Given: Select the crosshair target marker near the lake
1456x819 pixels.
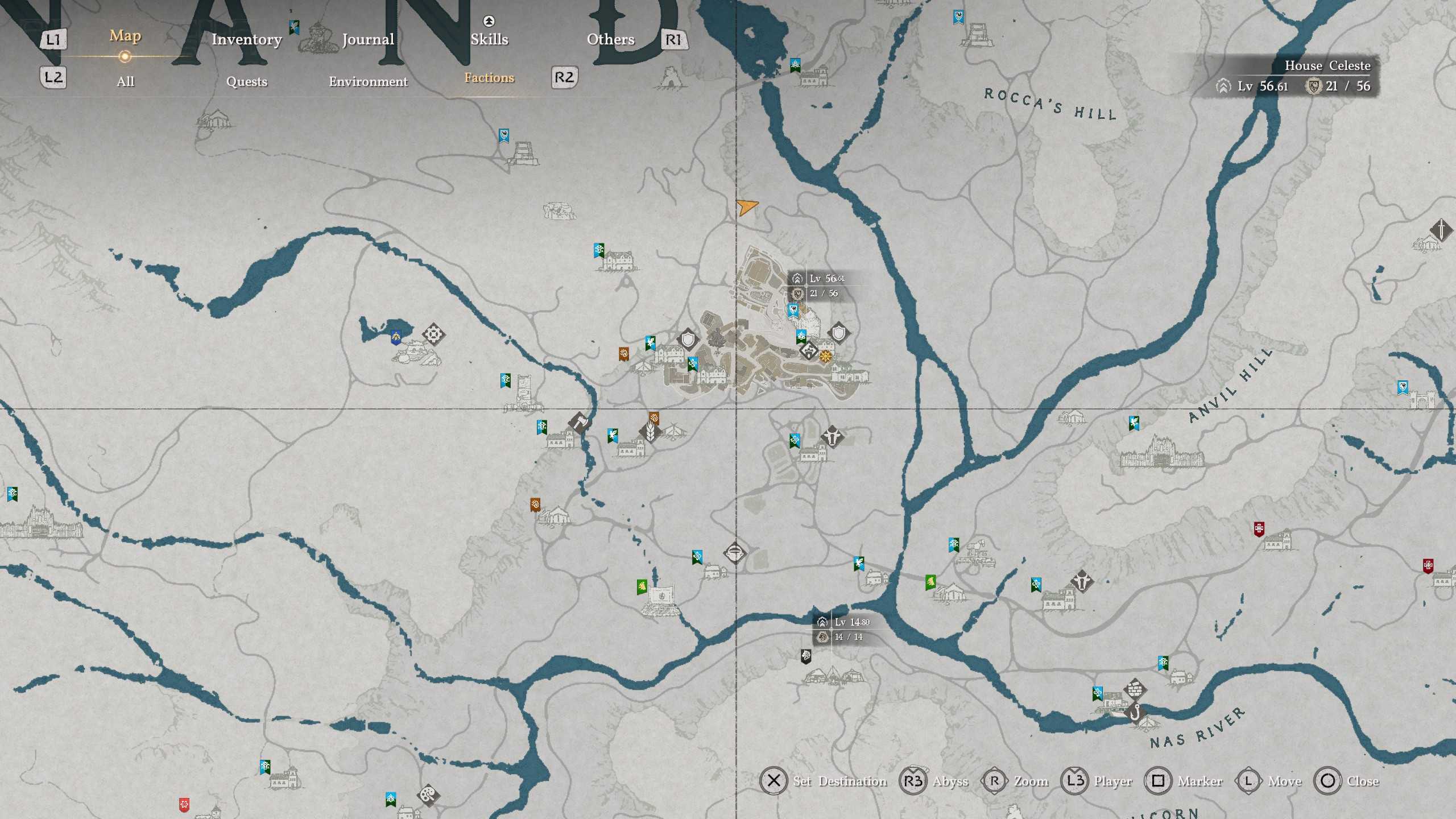Looking at the screenshot, I should point(434,334).
